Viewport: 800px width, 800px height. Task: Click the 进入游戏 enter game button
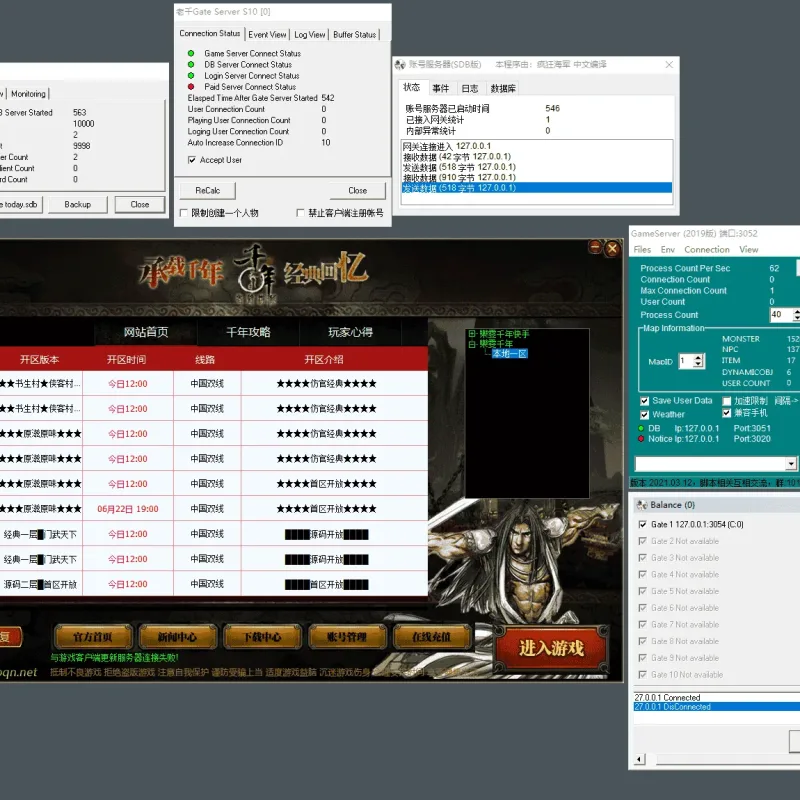tap(551, 648)
